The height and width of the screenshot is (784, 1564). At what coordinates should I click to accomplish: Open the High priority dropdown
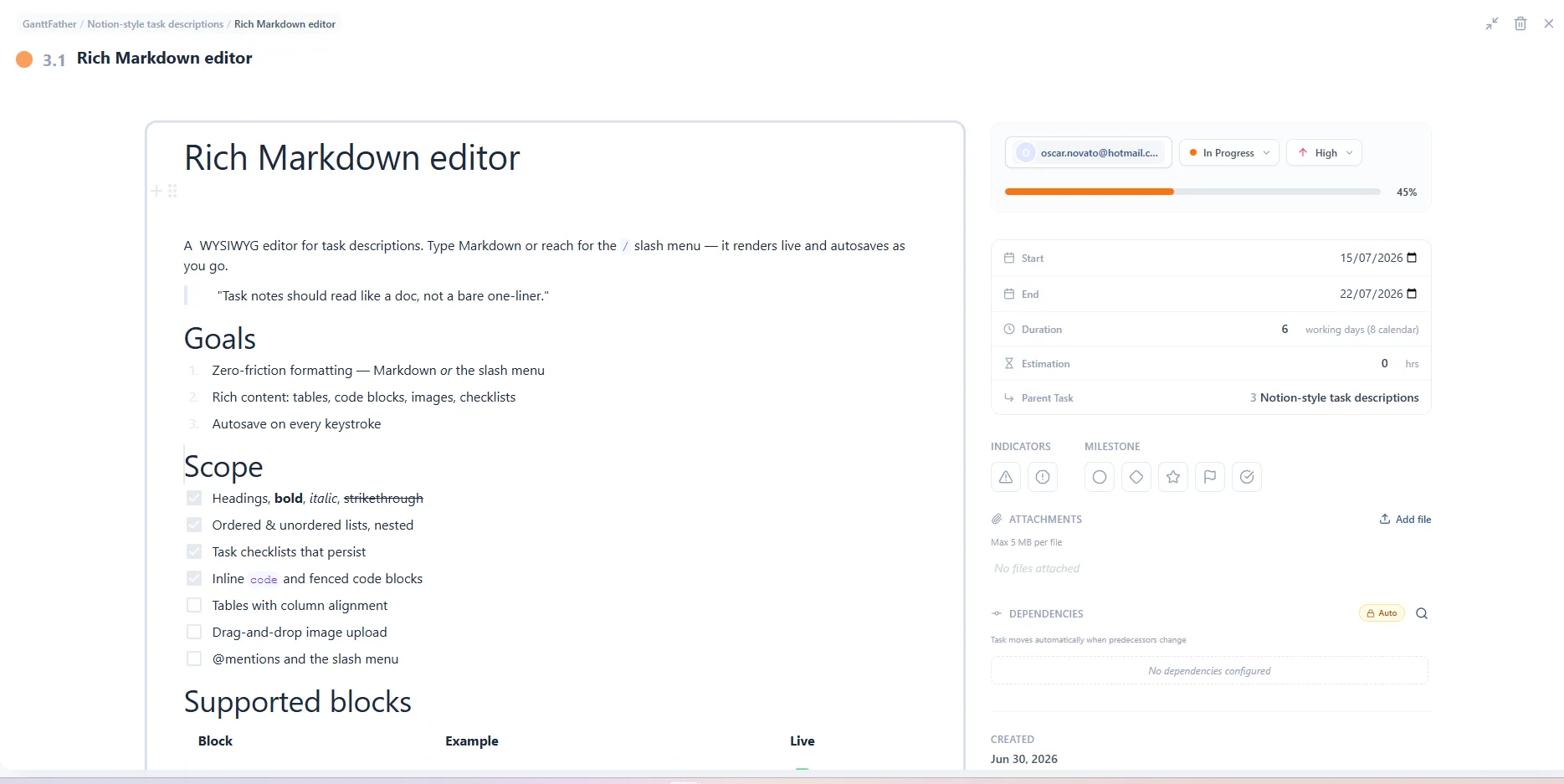[1325, 153]
